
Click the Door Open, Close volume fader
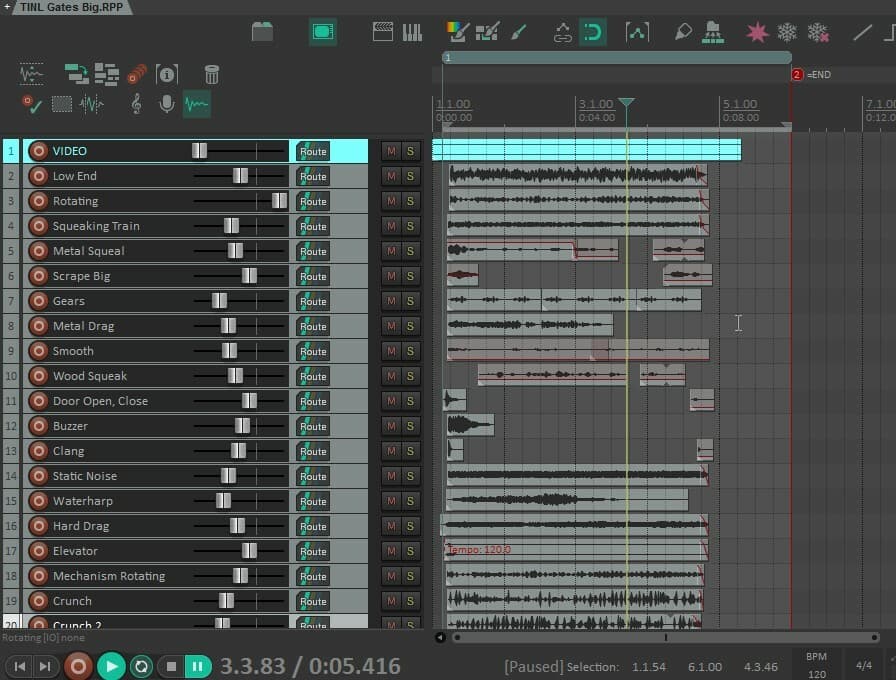click(249, 401)
